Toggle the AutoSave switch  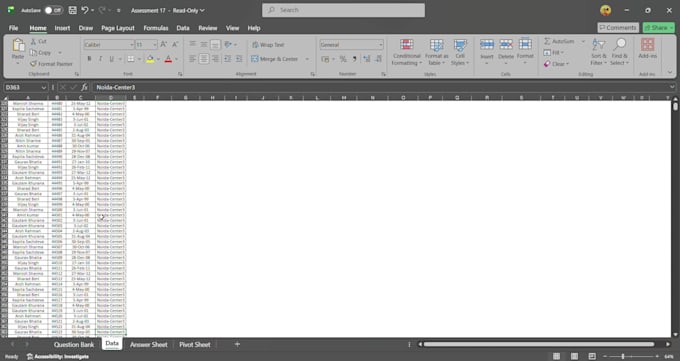(x=54, y=10)
